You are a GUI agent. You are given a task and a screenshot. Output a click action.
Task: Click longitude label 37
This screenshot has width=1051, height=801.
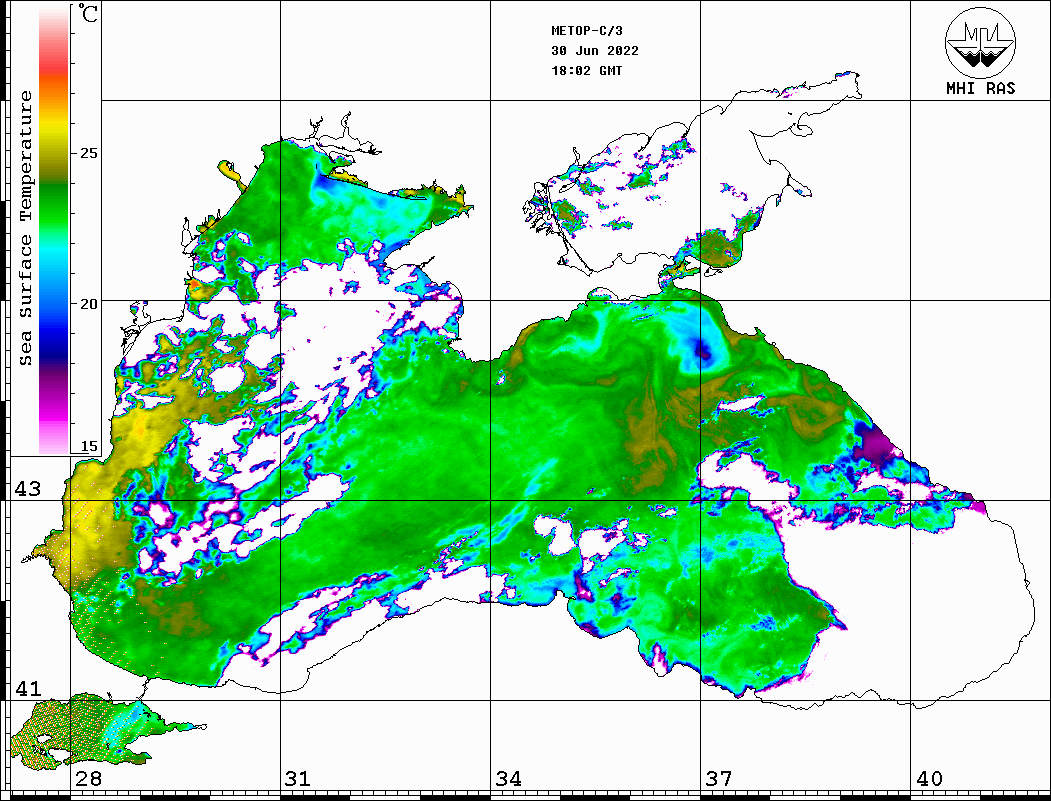(x=719, y=779)
